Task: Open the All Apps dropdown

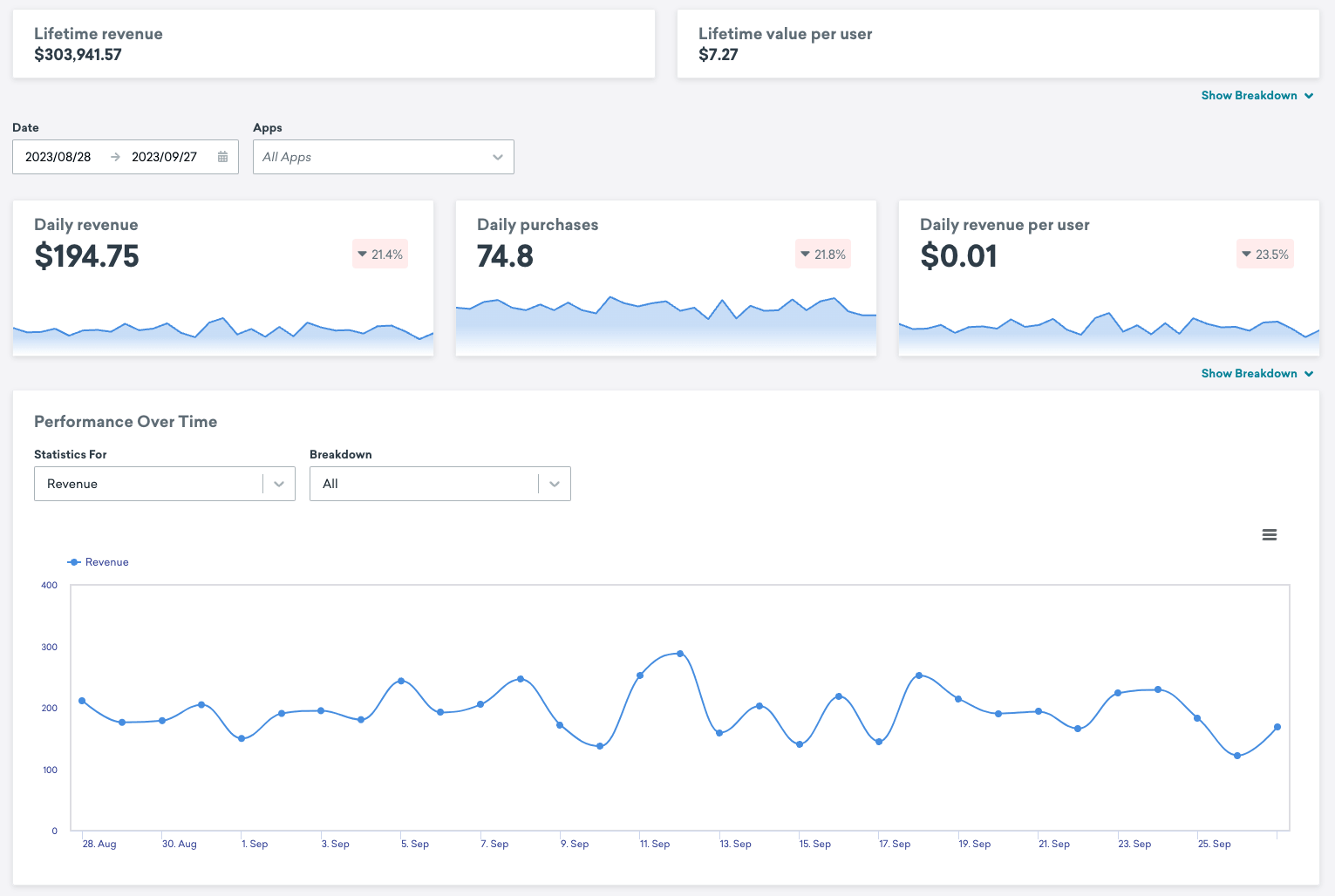Action: coord(384,157)
